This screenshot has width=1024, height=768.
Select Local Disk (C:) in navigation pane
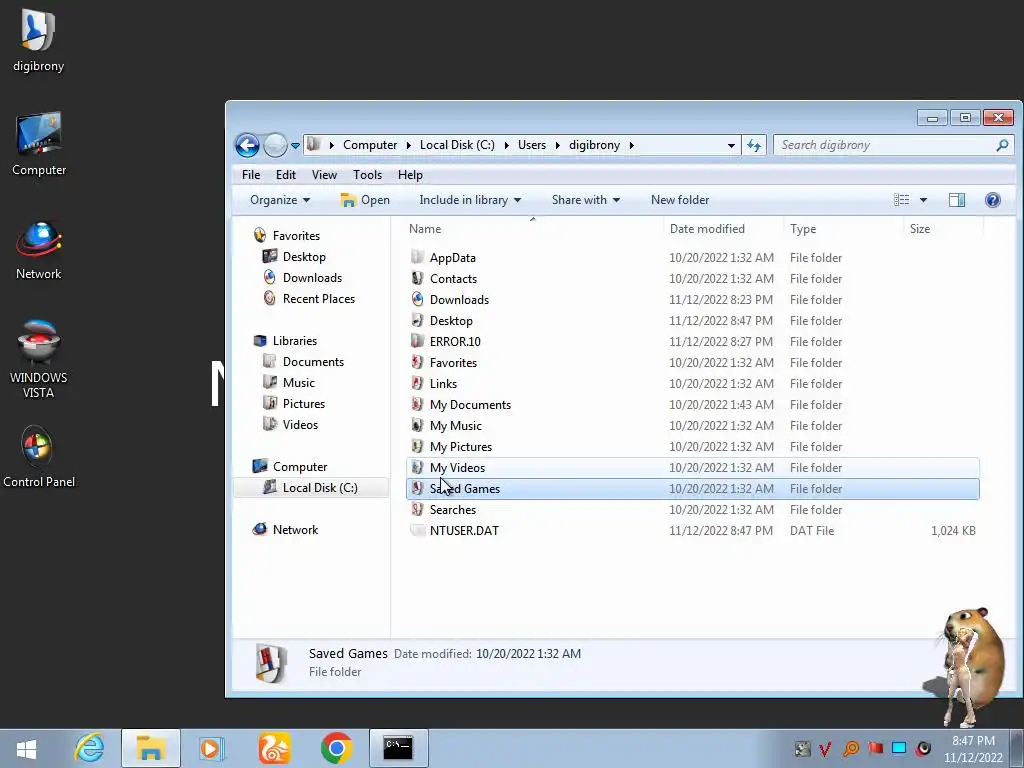click(311, 488)
